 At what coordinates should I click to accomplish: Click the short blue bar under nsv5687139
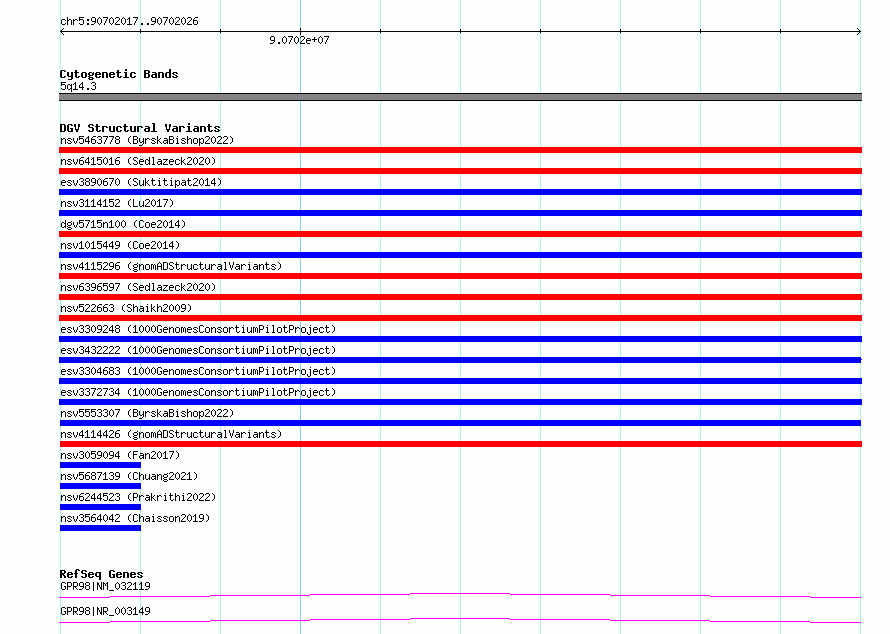(x=100, y=486)
